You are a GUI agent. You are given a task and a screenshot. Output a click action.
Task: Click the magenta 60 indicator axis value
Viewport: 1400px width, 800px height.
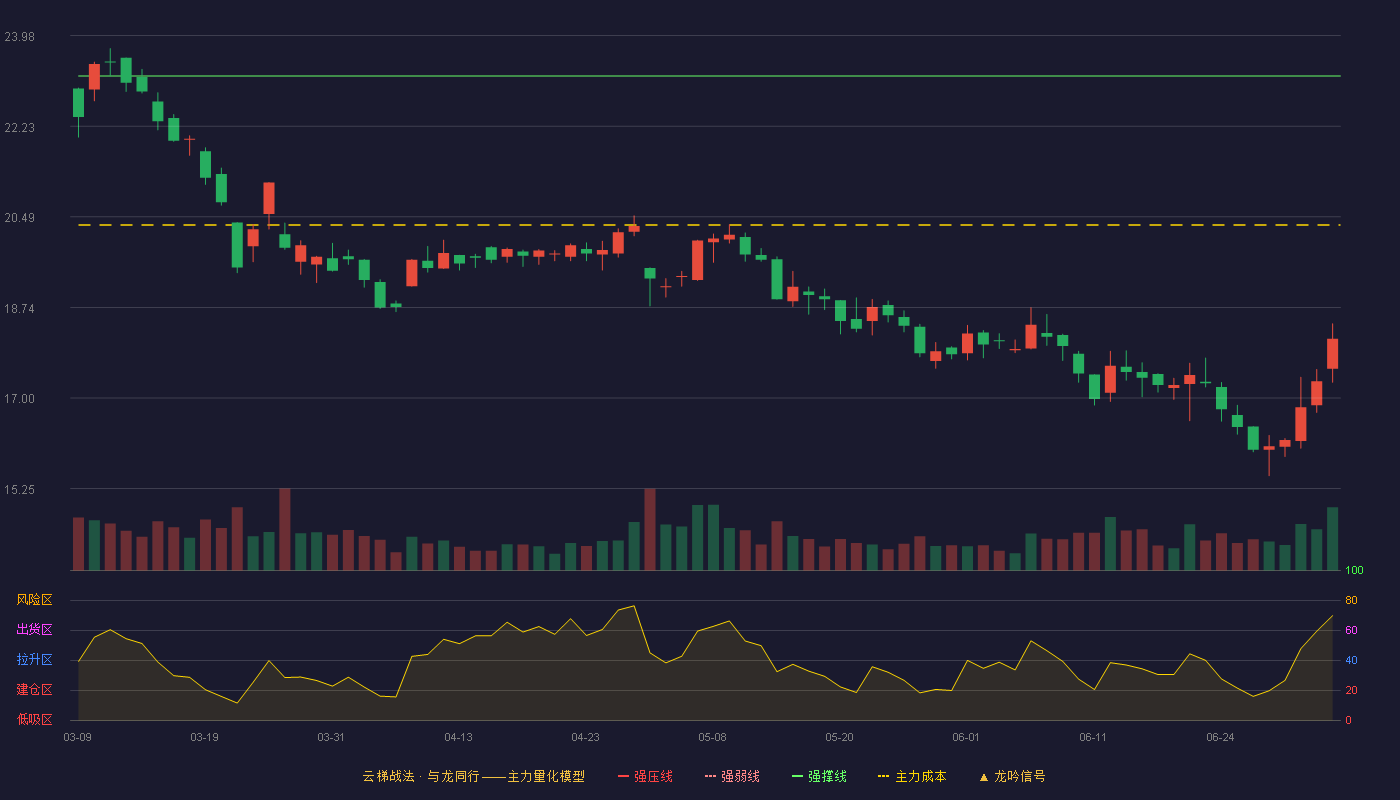(1351, 630)
